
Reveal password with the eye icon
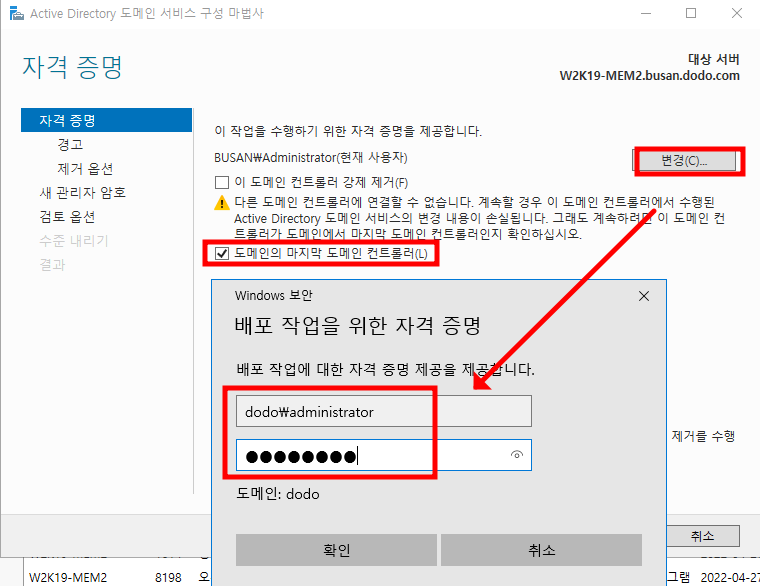coord(517,455)
